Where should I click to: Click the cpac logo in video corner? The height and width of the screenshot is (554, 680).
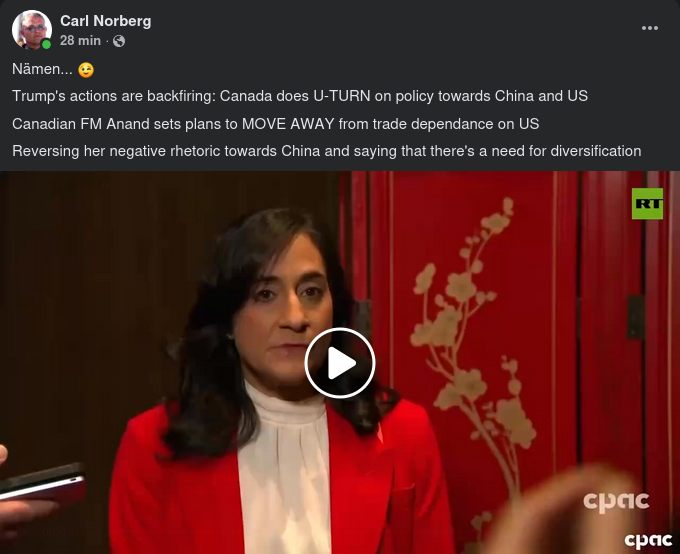click(648, 540)
